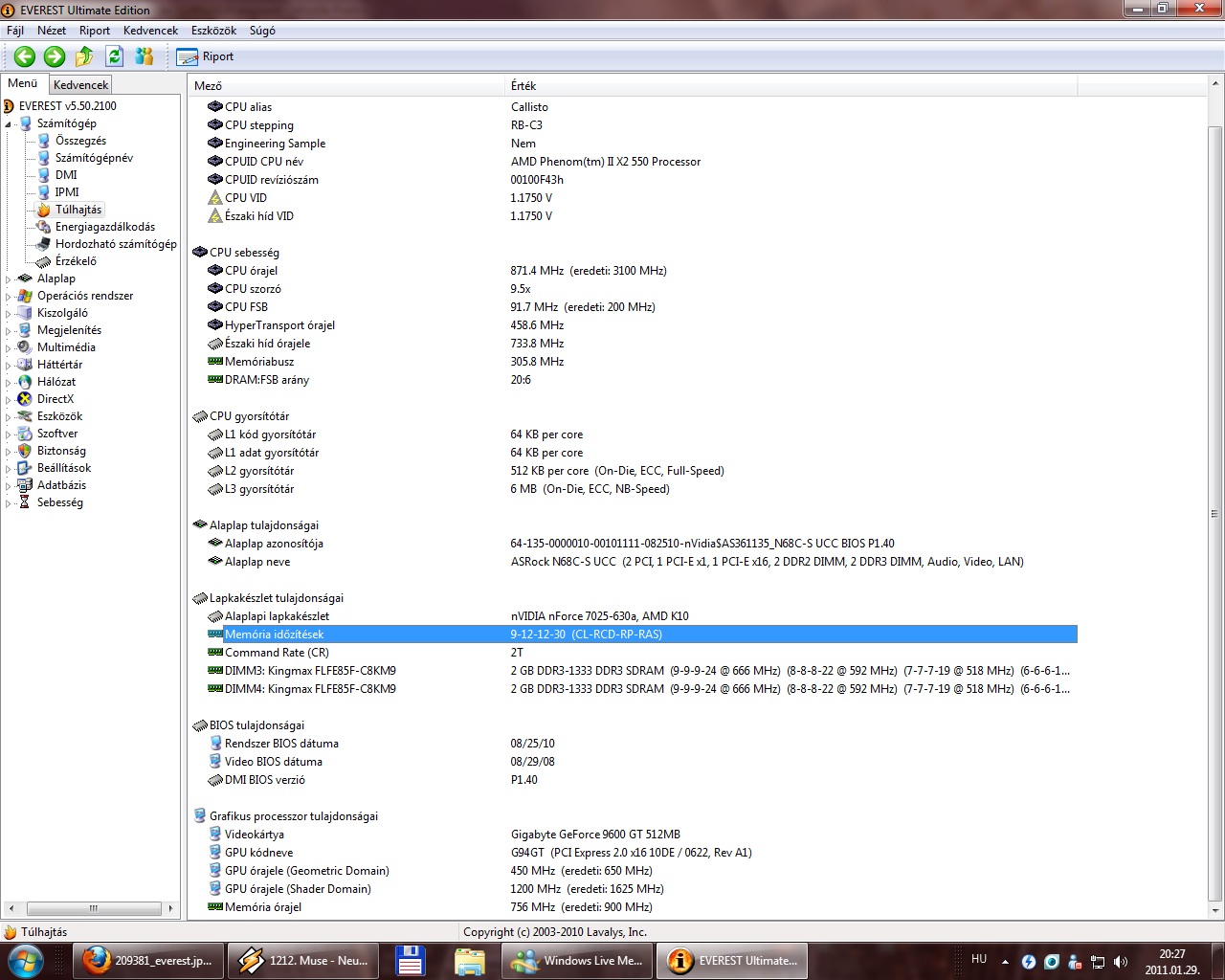Open the Eszközök menu

coord(213,31)
